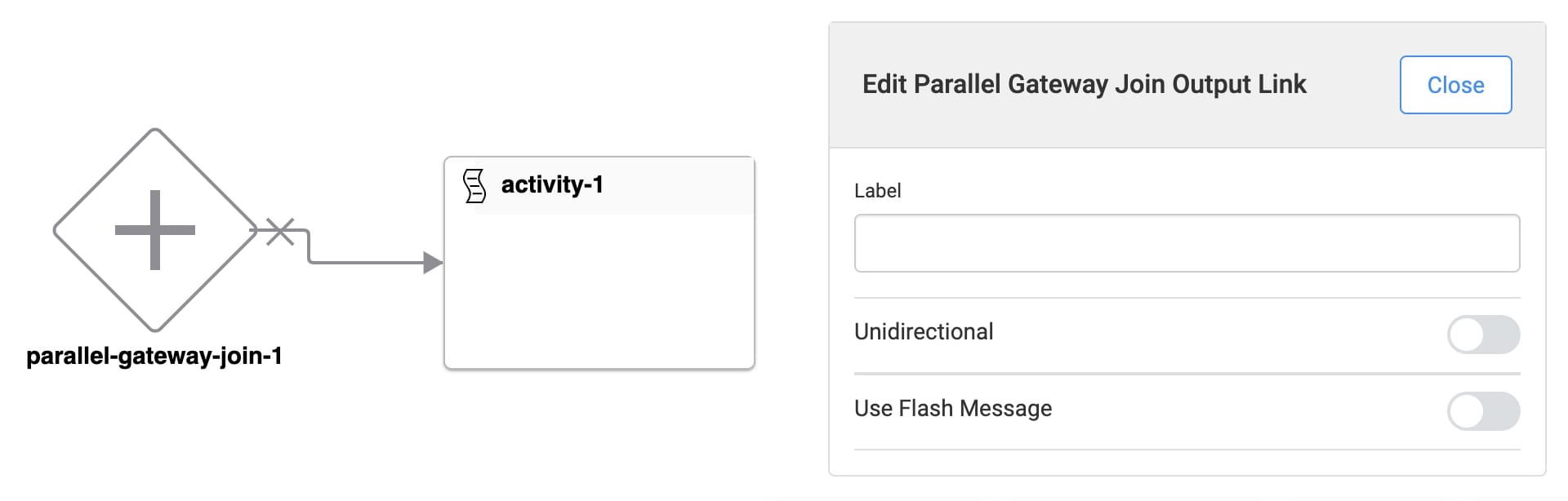The width and height of the screenshot is (1568, 501).
Task: Select the parallel gateway diamond shape
Action: coord(155,230)
